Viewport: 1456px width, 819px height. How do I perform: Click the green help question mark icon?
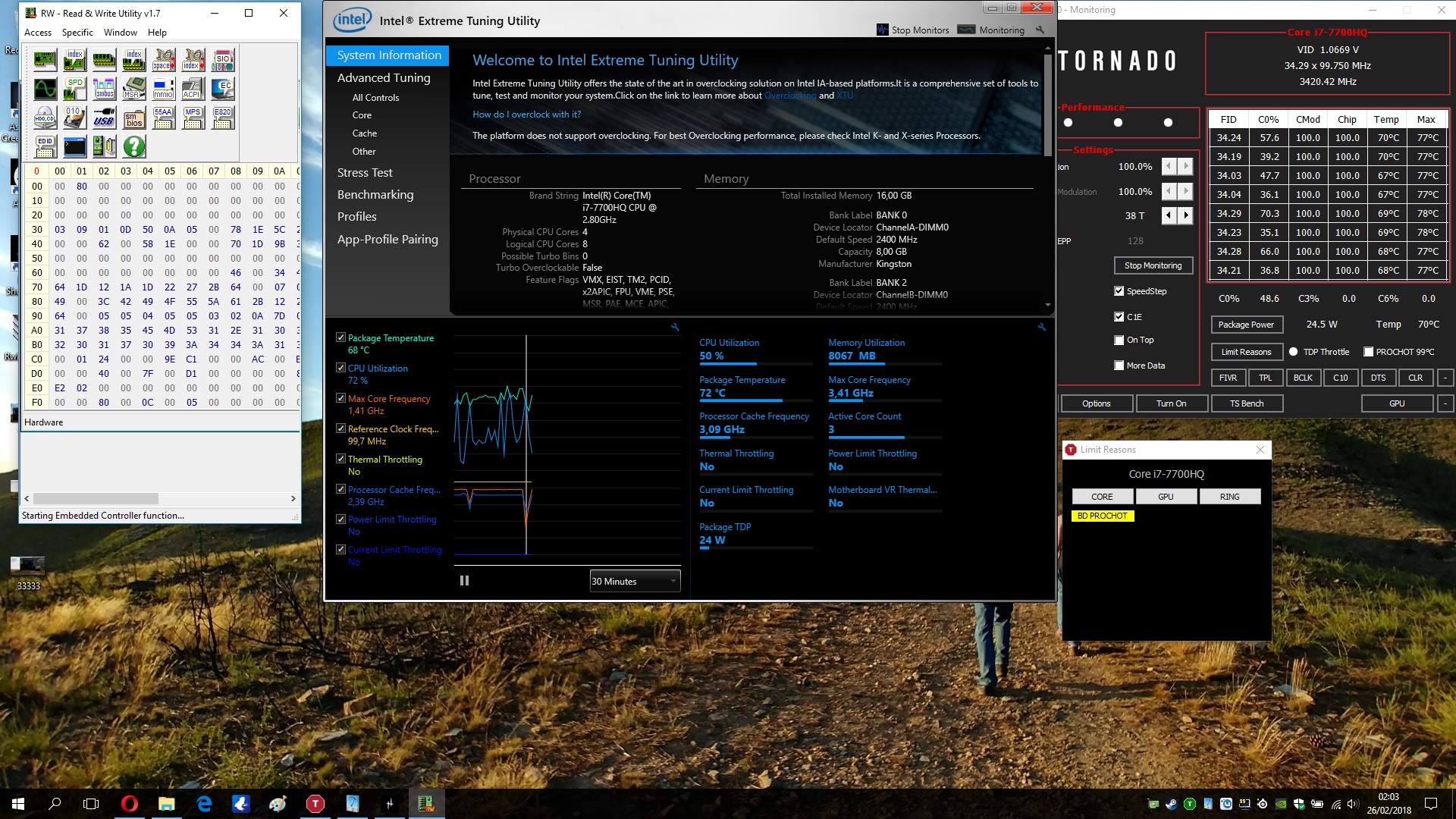[133, 146]
